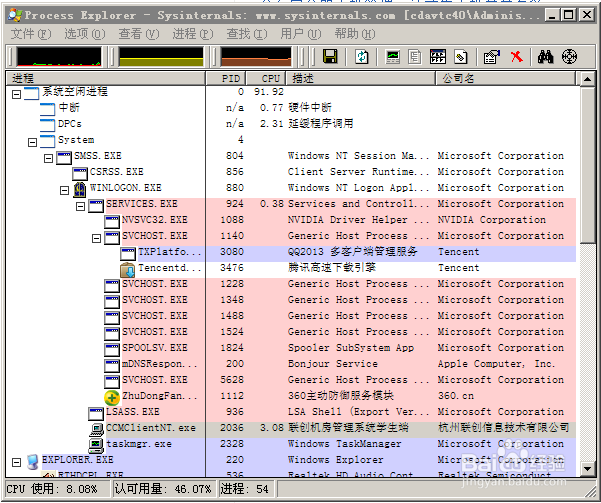Collapse the SERVICES.EXE tree node
The height and width of the screenshot is (503, 601).
tap(80, 206)
